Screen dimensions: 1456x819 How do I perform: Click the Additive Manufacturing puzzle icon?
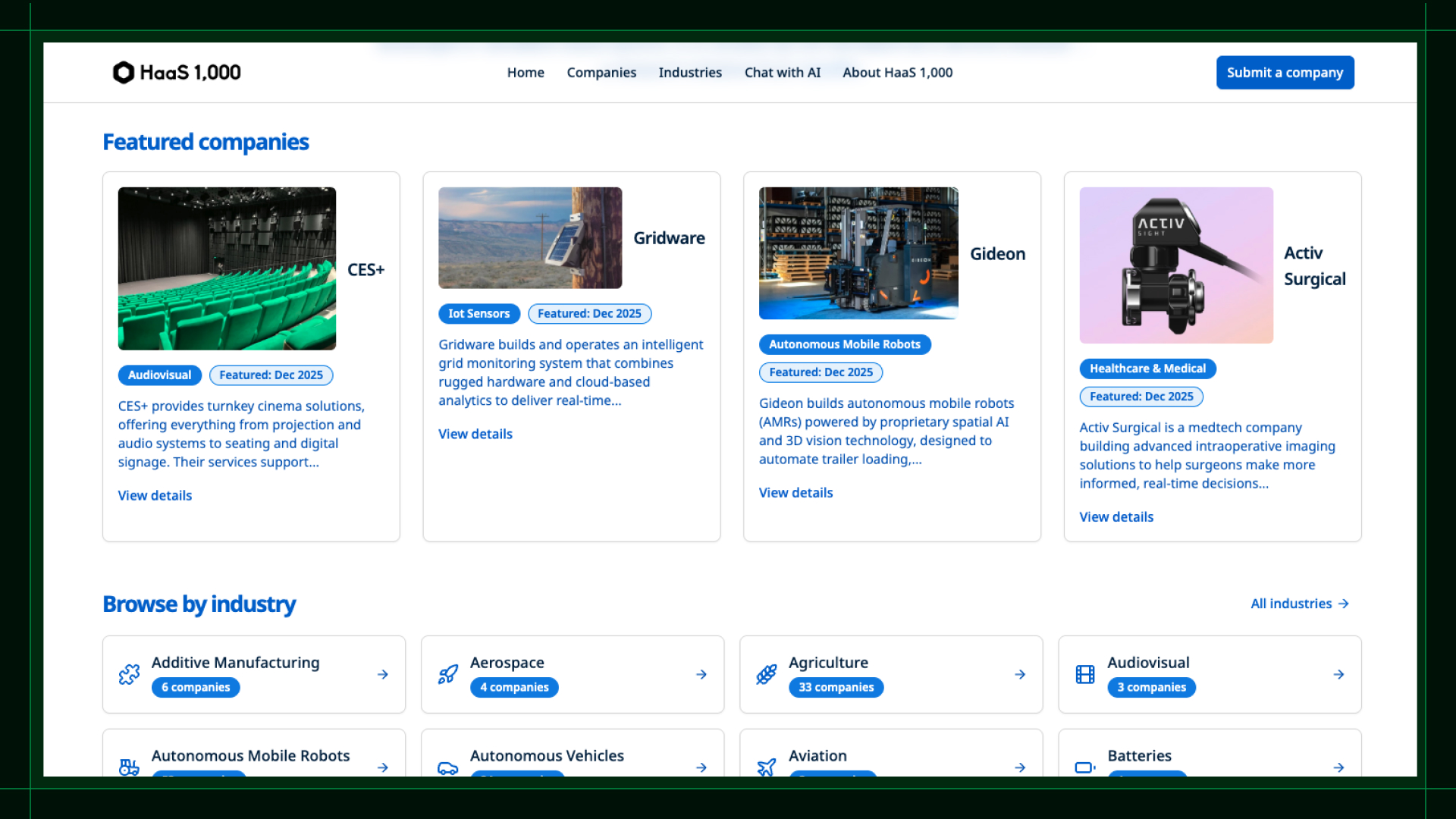coord(129,674)
